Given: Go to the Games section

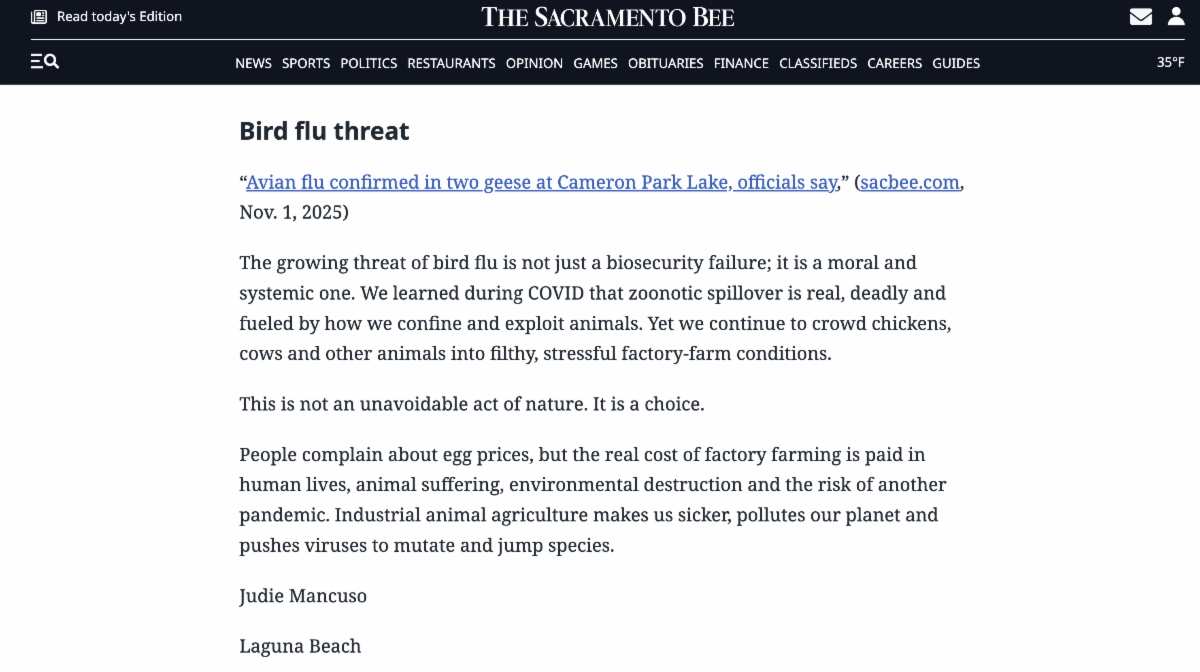Looking at the screenshot, I should pos(595,63).
